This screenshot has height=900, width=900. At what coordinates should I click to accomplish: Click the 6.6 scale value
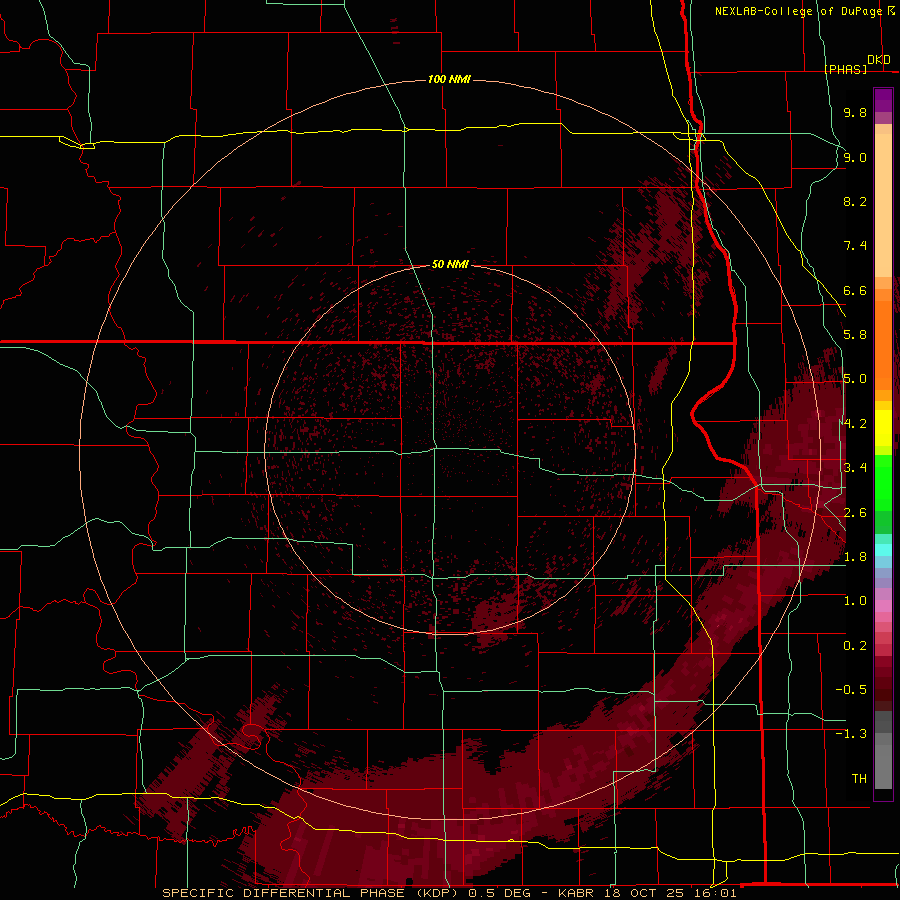(855, 290)
